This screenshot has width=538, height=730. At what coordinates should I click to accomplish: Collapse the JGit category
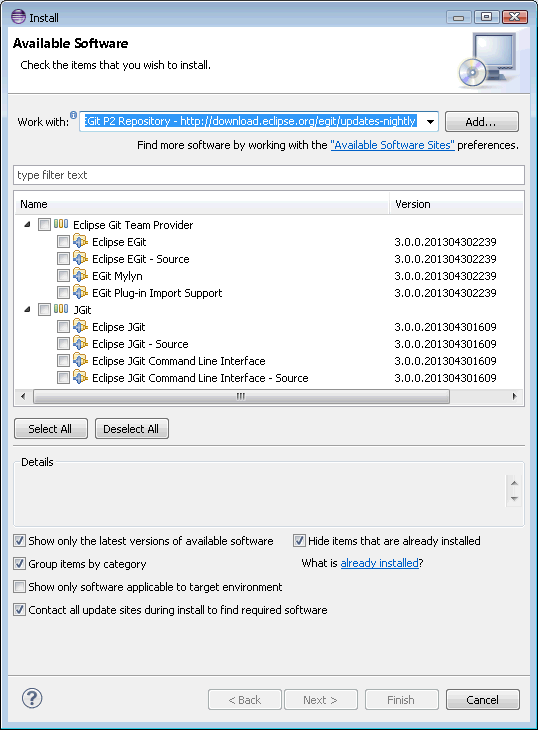coord(27,309)
